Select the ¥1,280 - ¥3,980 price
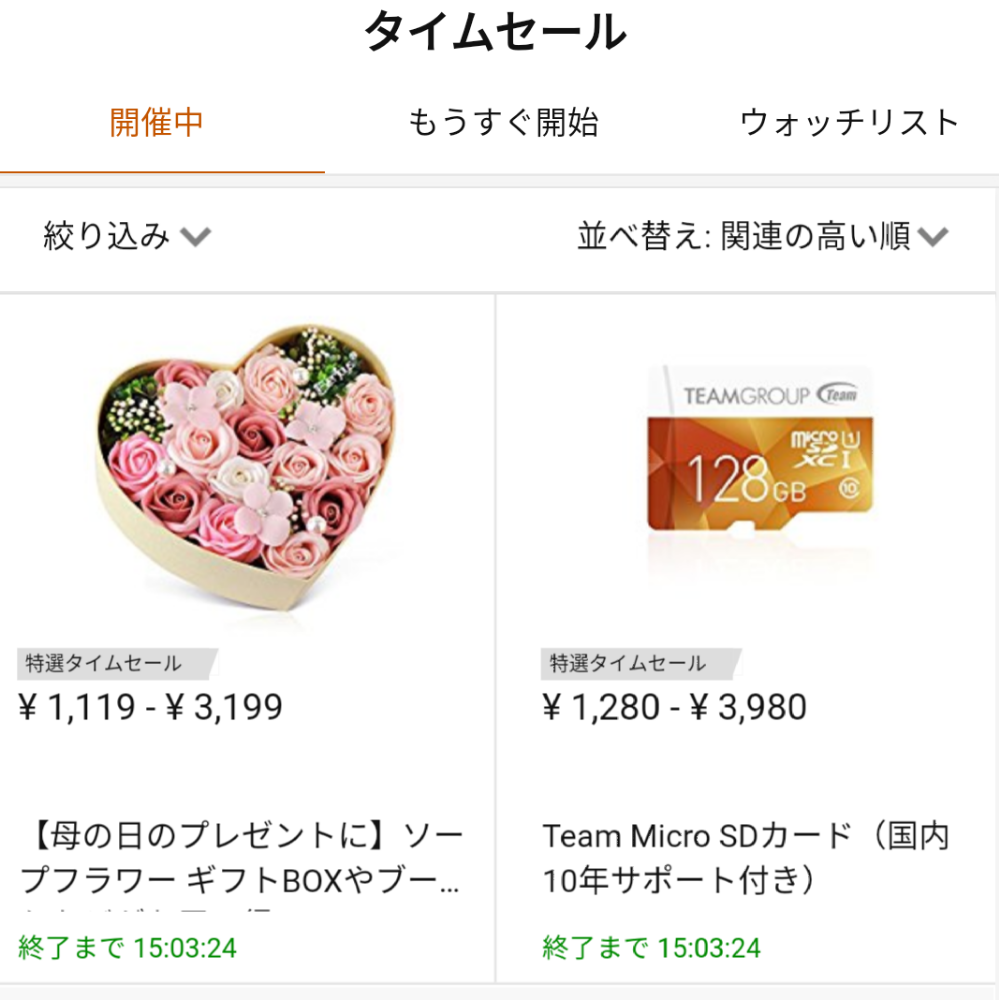999x1000 pixels. 674,707
